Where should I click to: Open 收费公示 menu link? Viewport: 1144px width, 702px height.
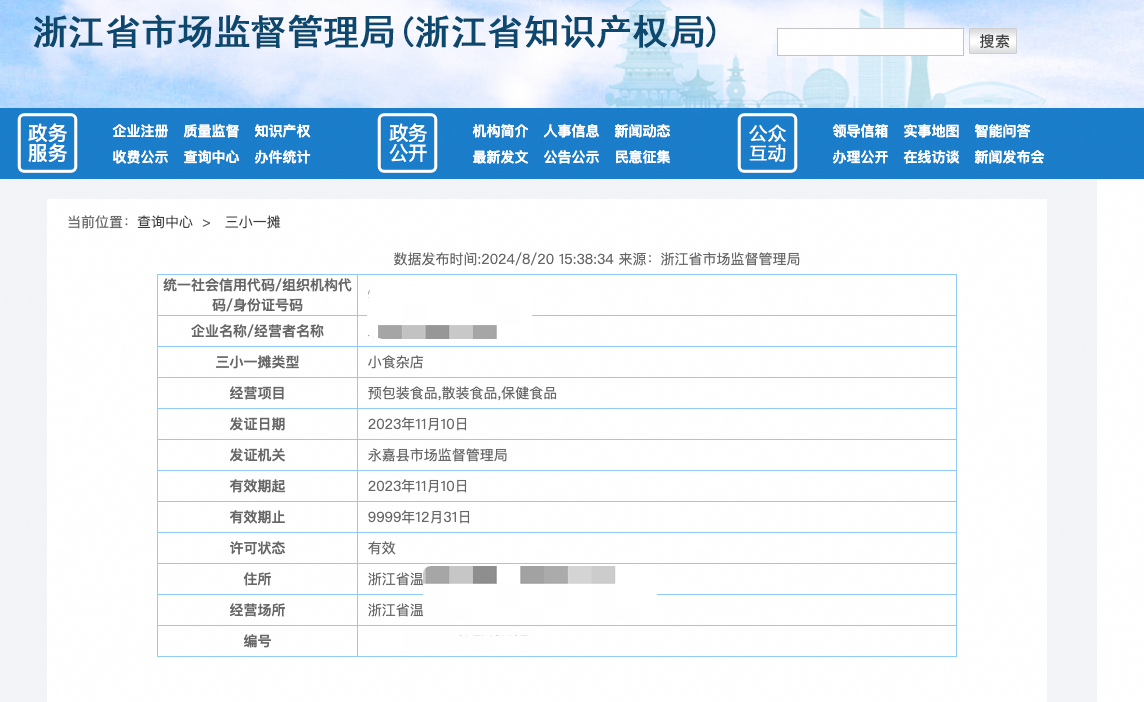click(x=140, y=157)
